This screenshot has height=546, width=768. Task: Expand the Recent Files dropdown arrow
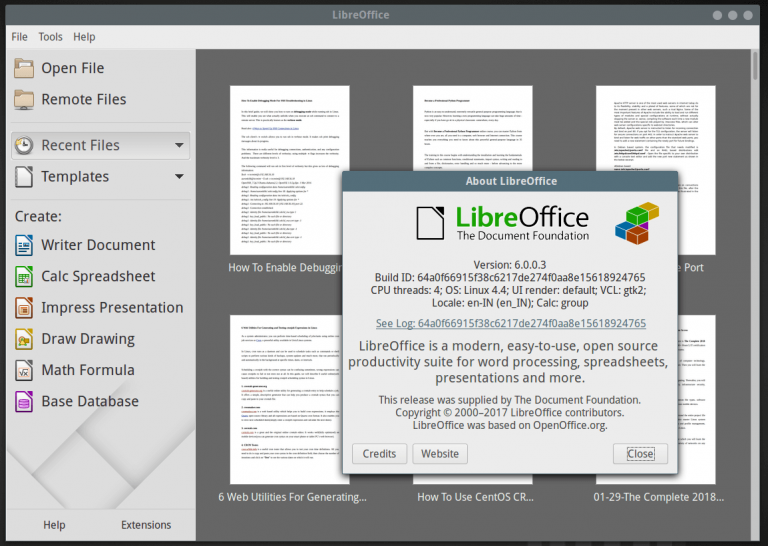[x=179, y=145]
